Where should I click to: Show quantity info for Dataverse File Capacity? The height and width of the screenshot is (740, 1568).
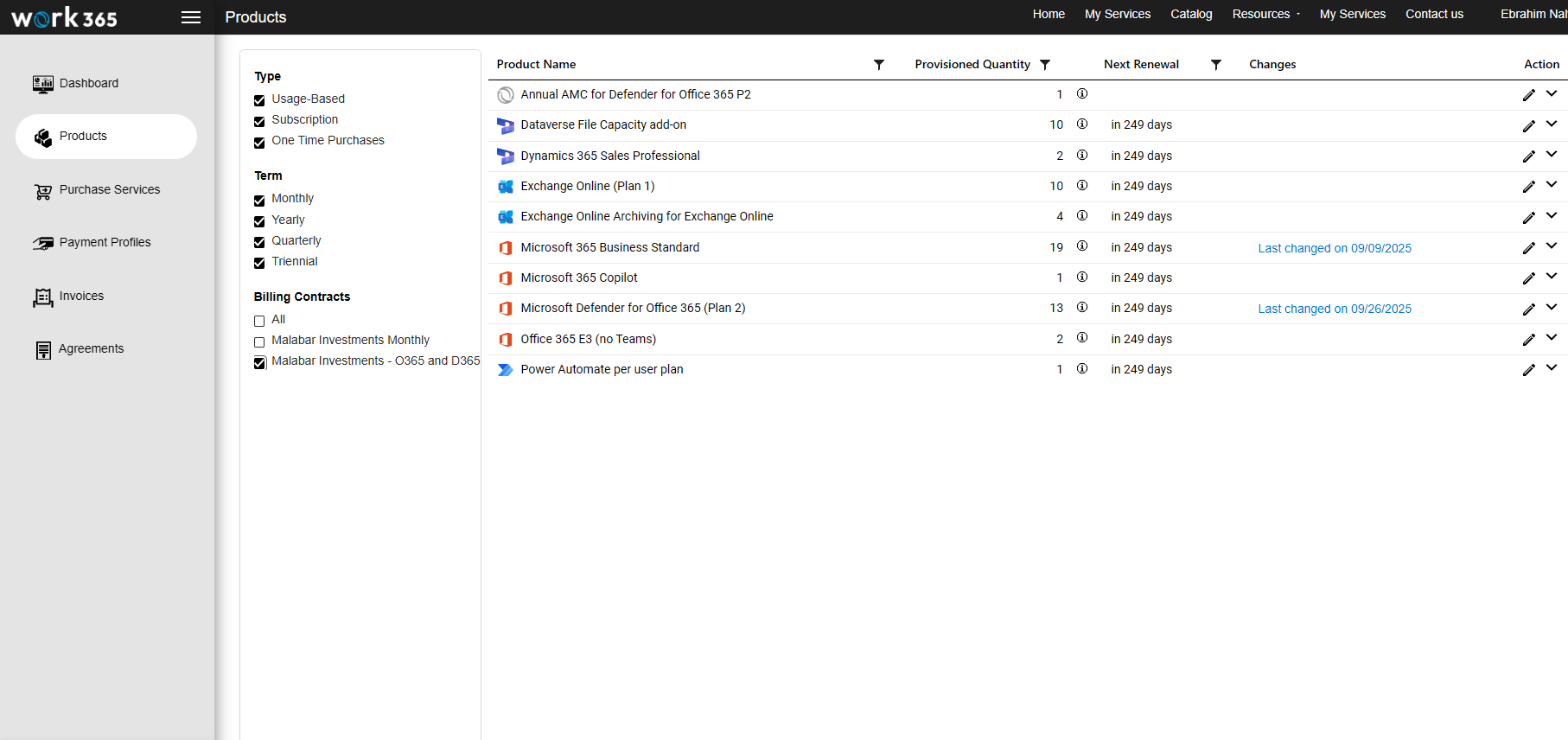coord(1082,124)
